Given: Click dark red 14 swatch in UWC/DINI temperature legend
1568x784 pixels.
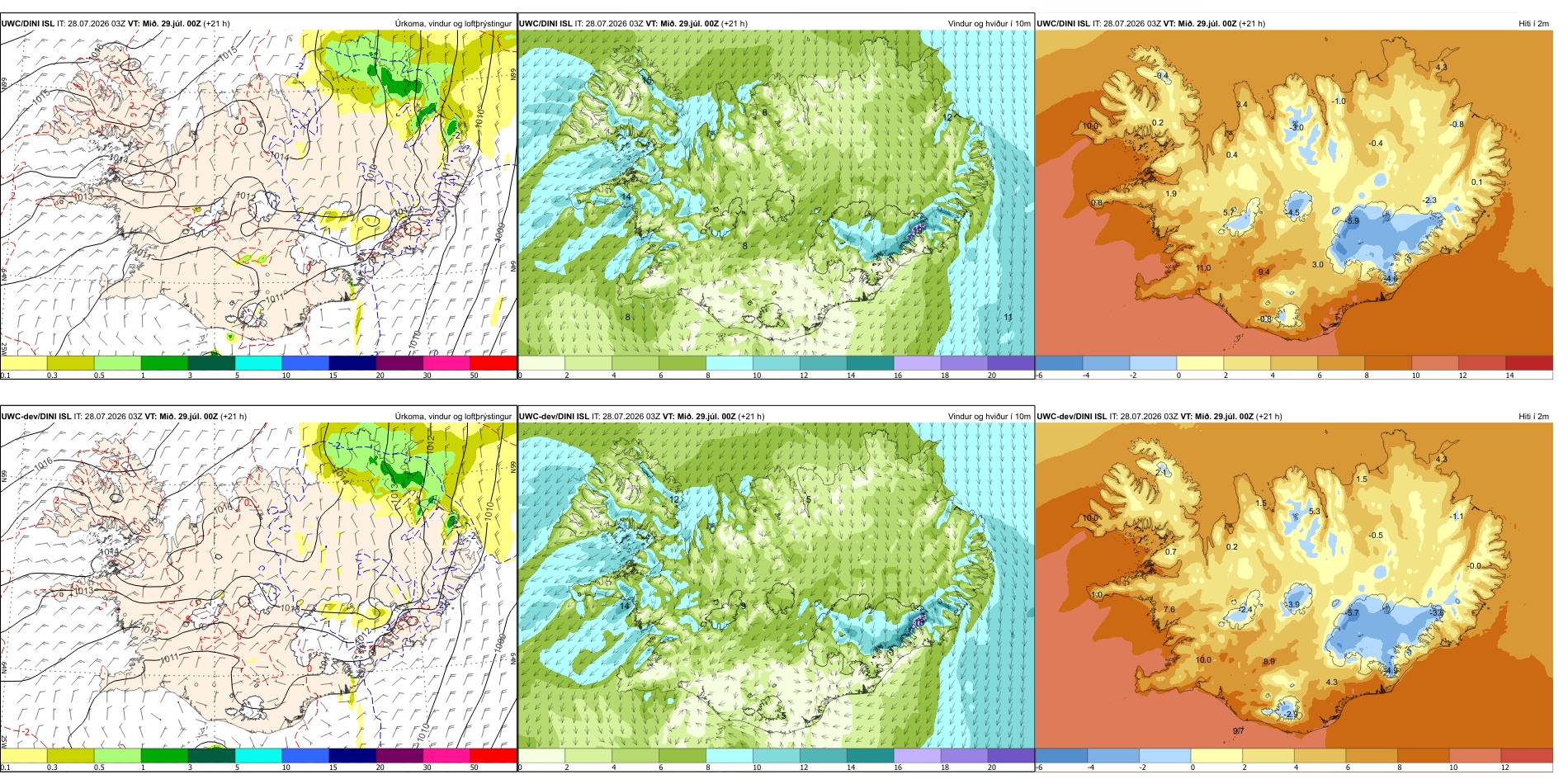Looking at the screenshot, I should tap(1529, 362).
